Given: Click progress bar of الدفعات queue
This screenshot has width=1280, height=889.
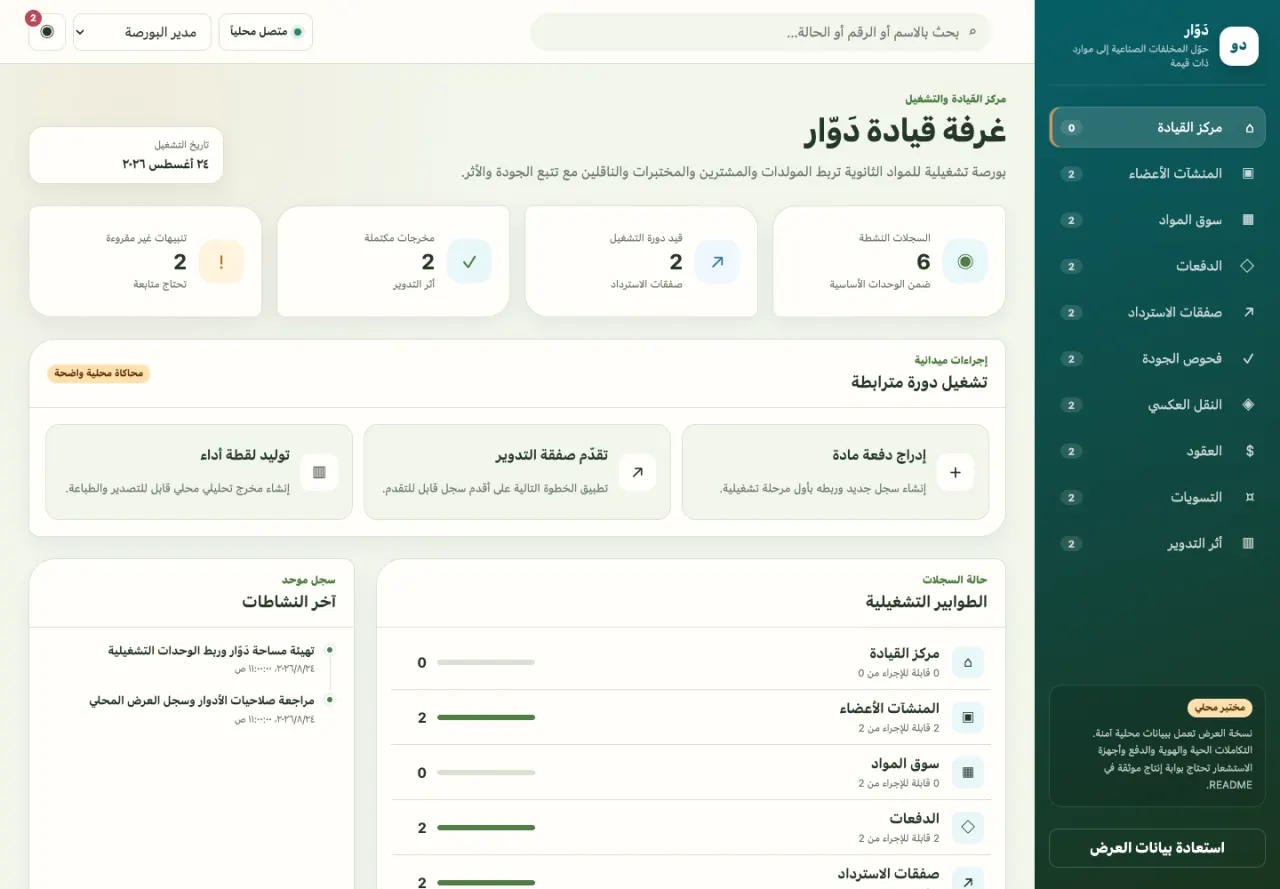Looking at the screenshot, I should tap(486, 827).
